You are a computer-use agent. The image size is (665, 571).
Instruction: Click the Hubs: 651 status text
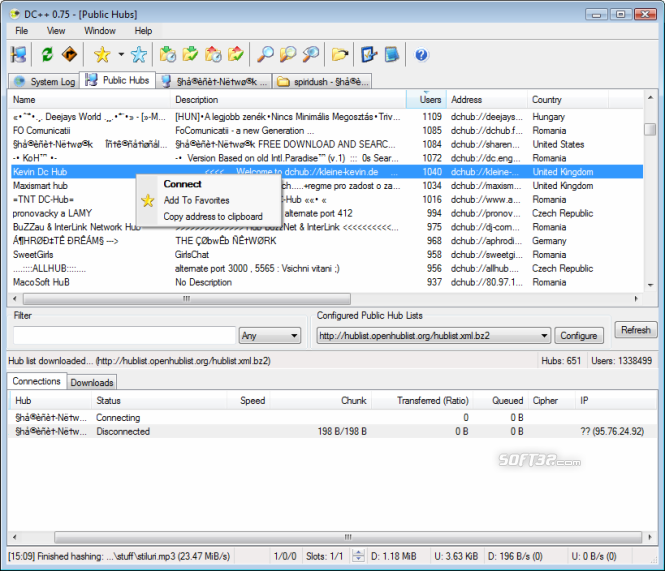pos(561,361)
